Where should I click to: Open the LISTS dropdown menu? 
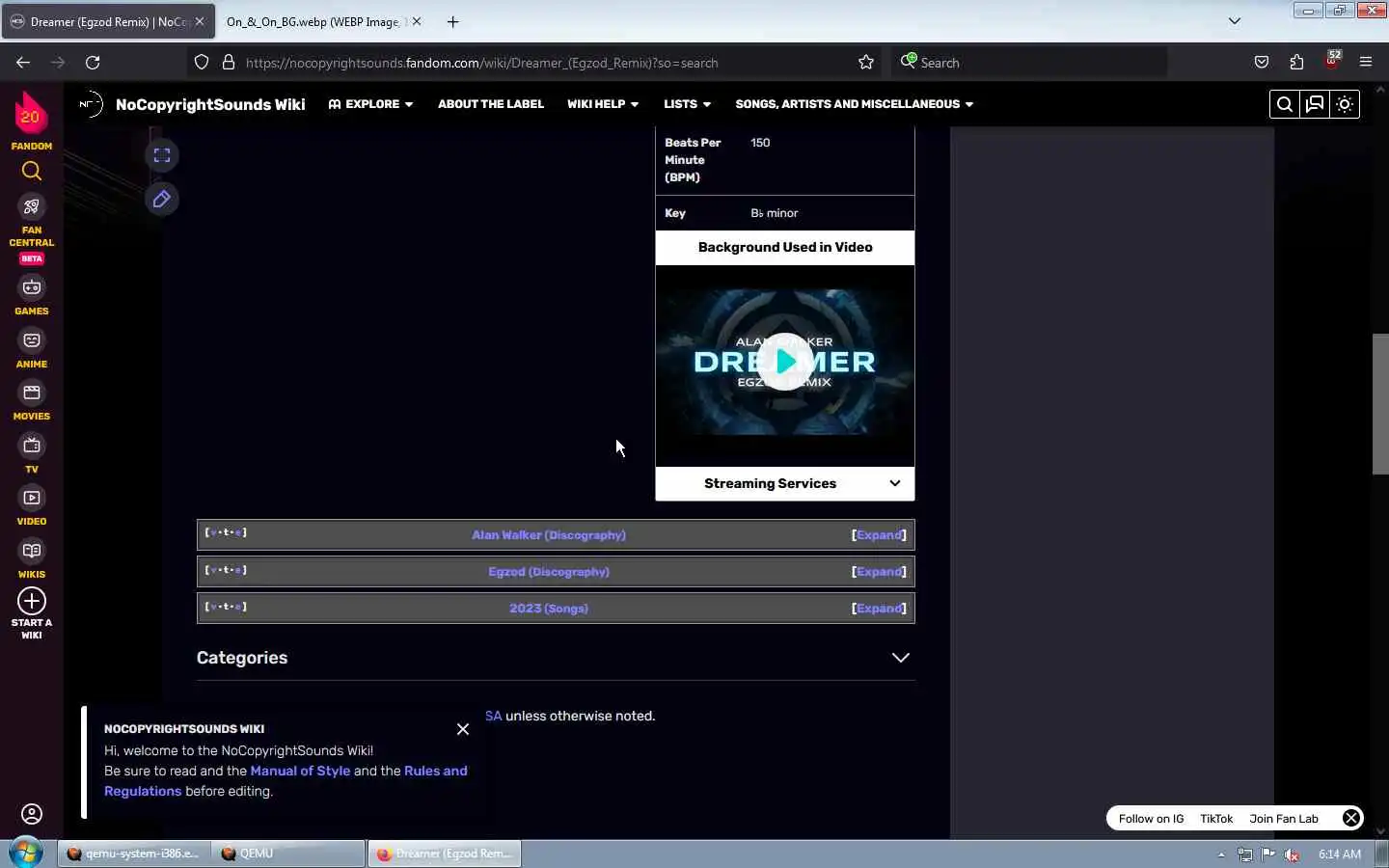click(687, 104)
